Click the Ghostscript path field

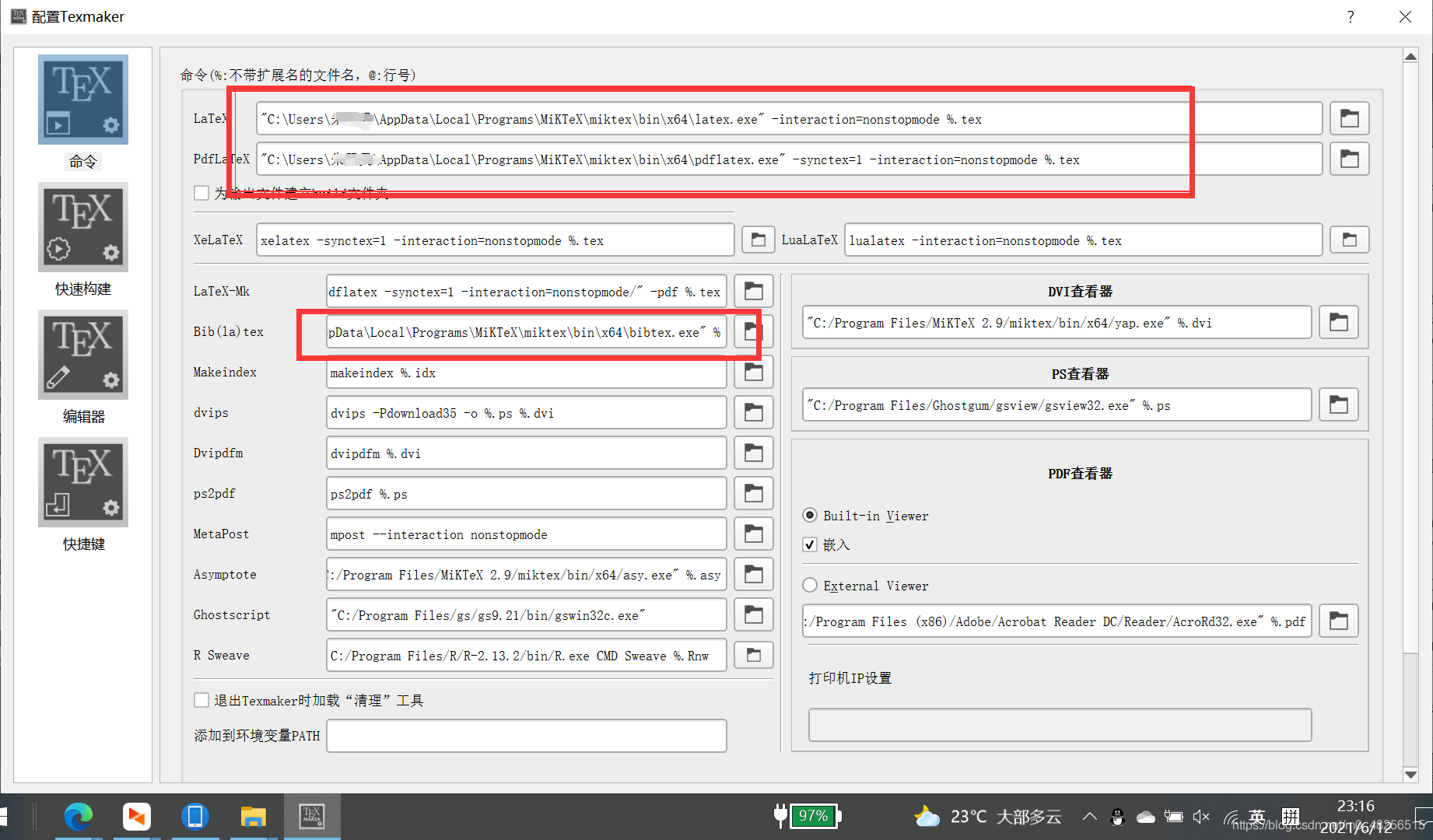coord(526,614)
